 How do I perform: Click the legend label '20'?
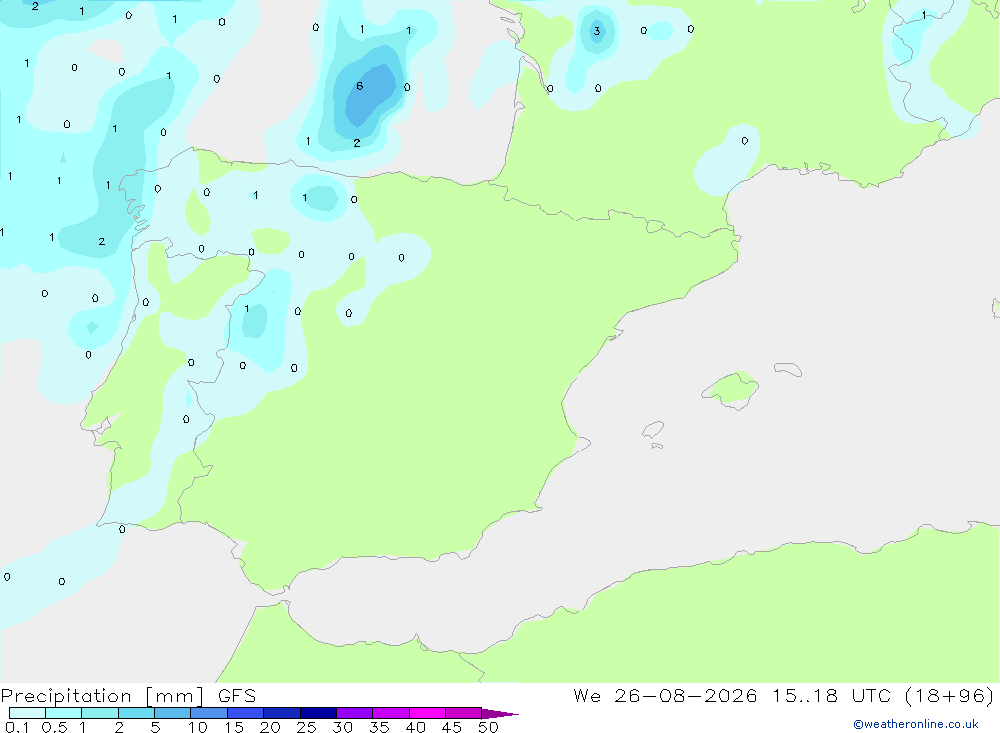pos(270,727)
